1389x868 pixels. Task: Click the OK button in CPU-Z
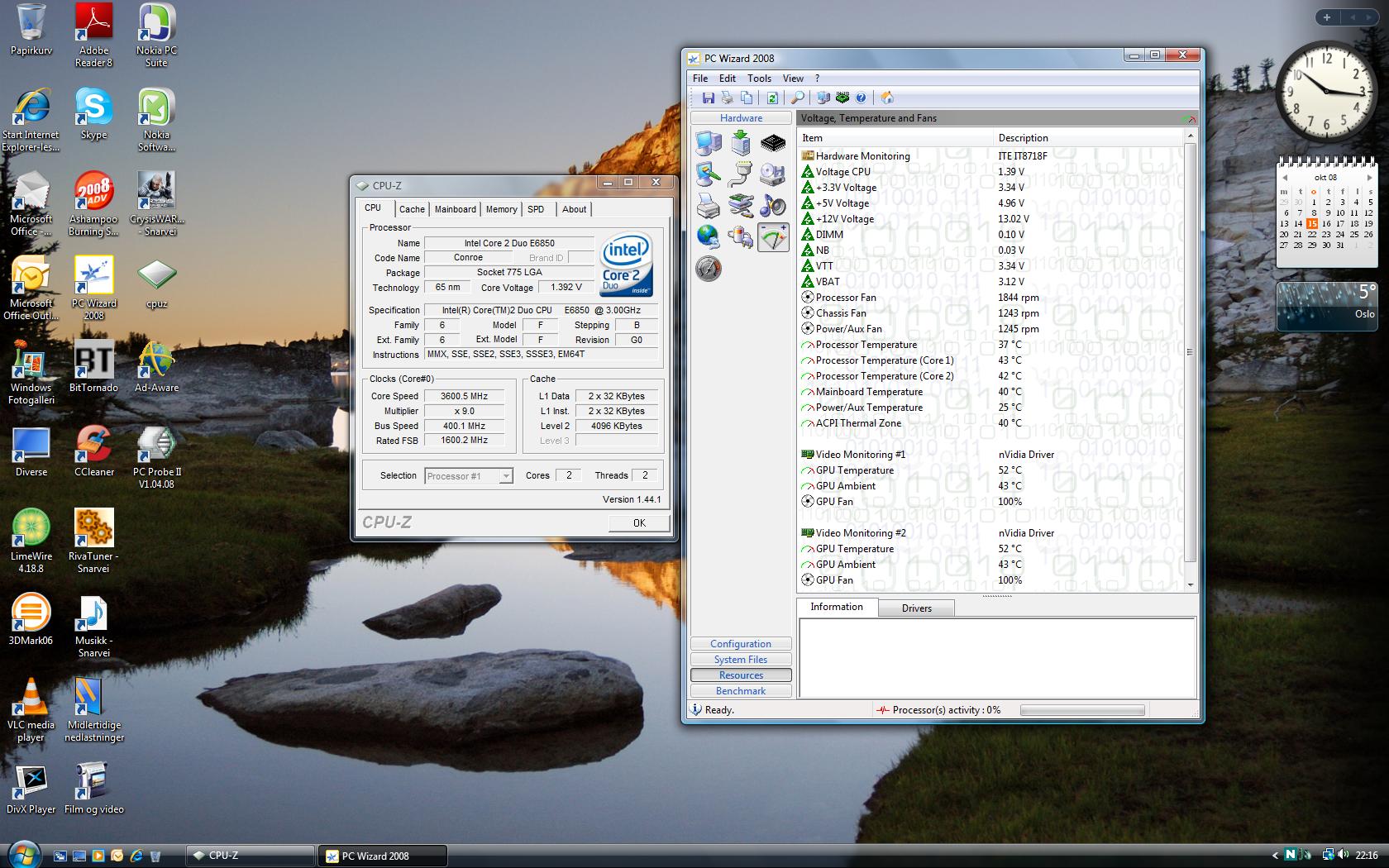[x=639, y=523]
